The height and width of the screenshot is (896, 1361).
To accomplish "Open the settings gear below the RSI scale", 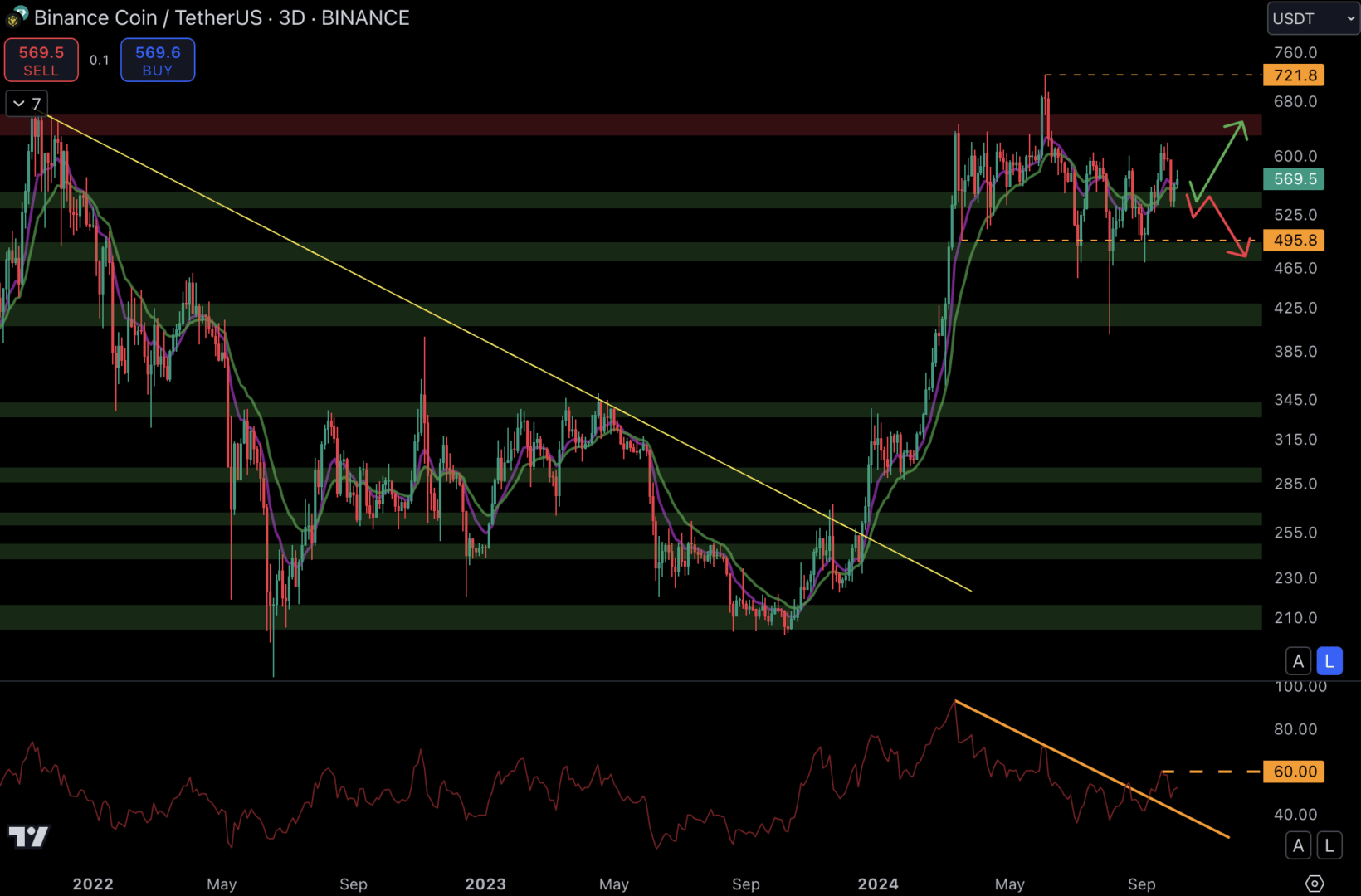I will [x=1315, y=884].
